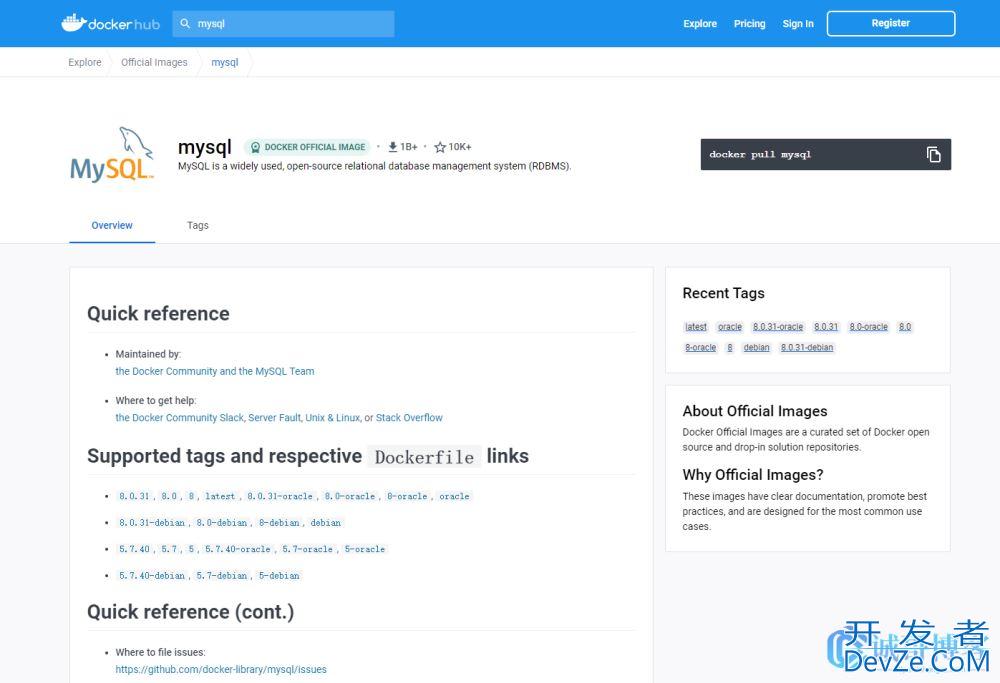Switch to the Tags tab
This screenshot has width=1000, height=683.
pyautogui.click(x=198, y=226)
